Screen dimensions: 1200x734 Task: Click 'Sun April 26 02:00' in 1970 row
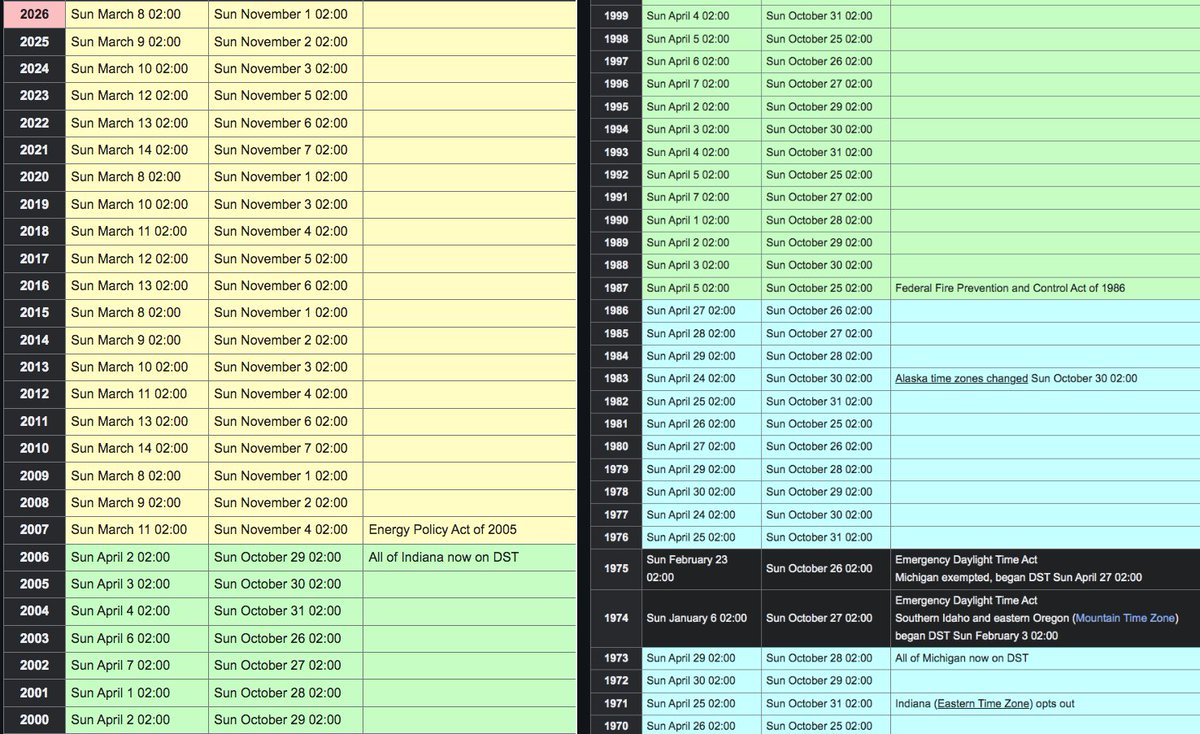691,726
